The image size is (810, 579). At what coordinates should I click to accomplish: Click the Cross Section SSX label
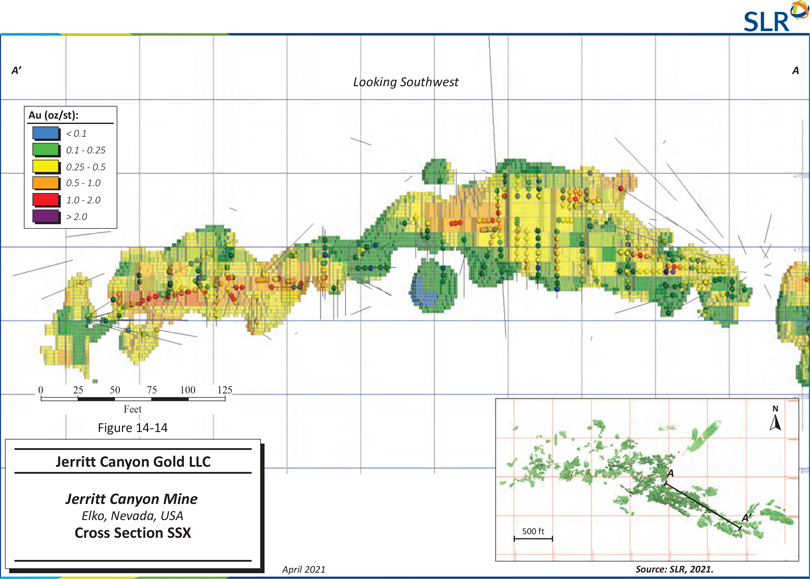tap(132, 533)
